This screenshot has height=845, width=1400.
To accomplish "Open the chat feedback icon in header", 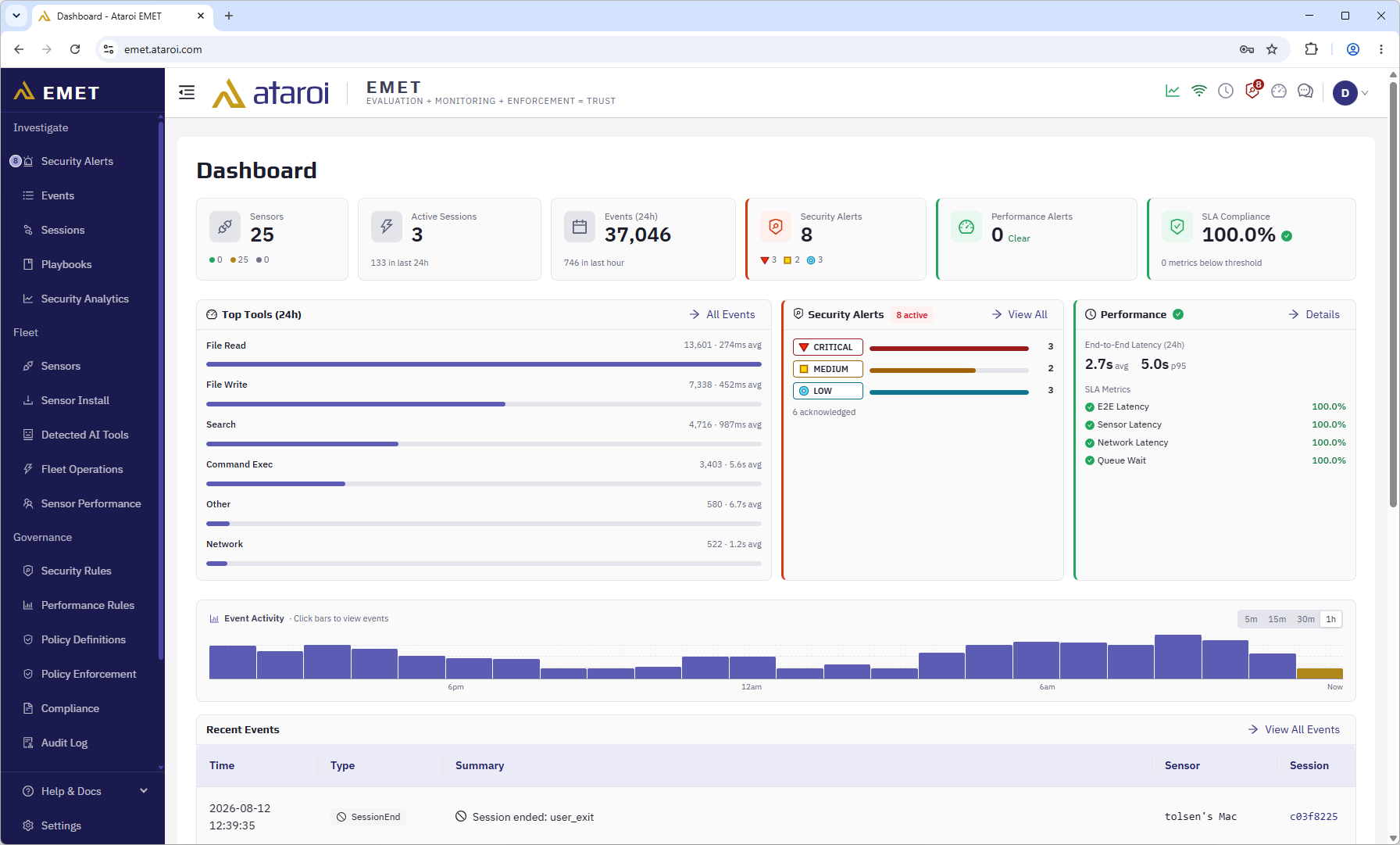I will click(1305, 91).
